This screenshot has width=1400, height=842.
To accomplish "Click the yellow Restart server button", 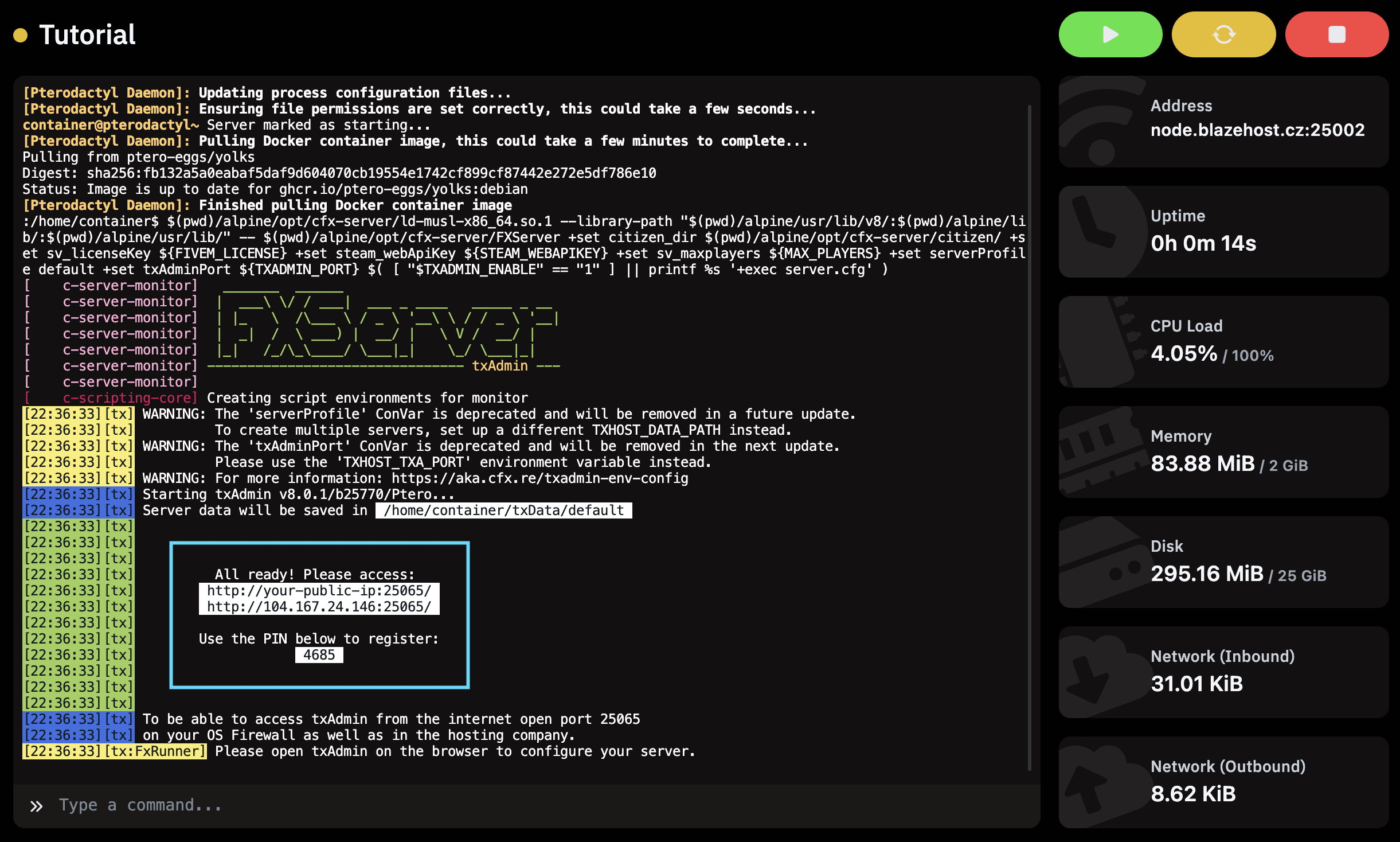I will [1223, 34].
